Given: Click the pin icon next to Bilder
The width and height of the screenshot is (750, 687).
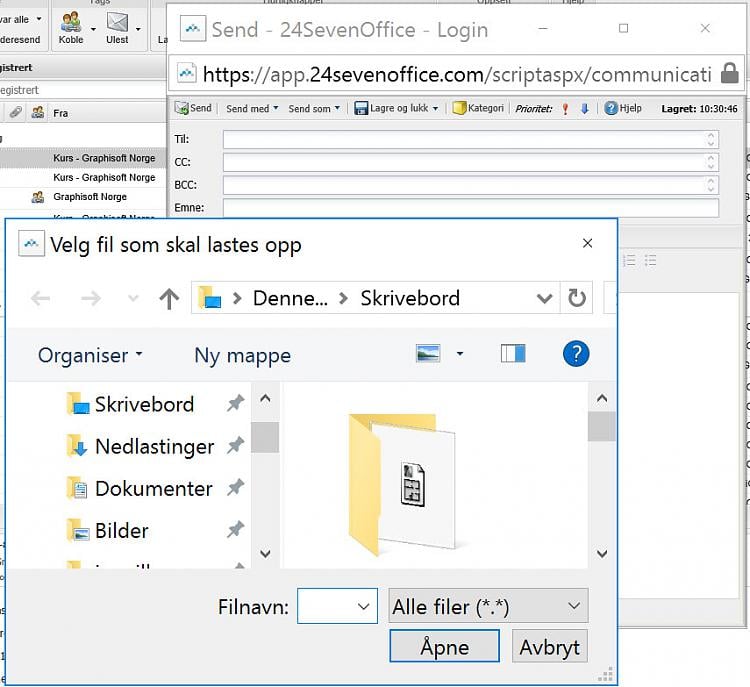Looking at the screenshot, I should 235,530.
